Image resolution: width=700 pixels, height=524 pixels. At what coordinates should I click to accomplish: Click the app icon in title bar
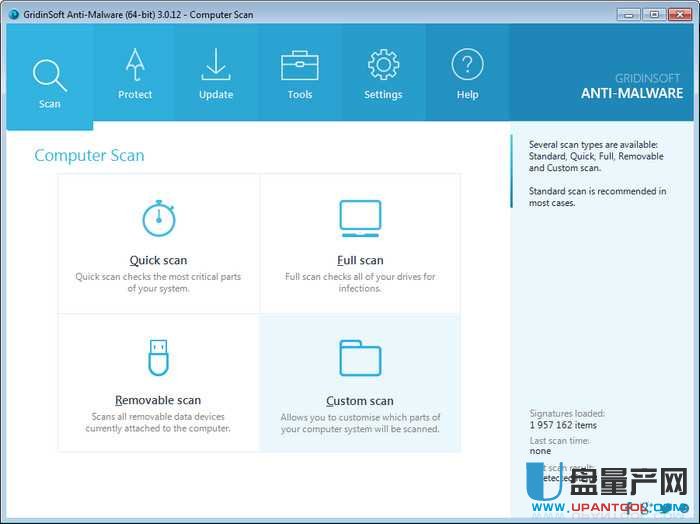12,13
